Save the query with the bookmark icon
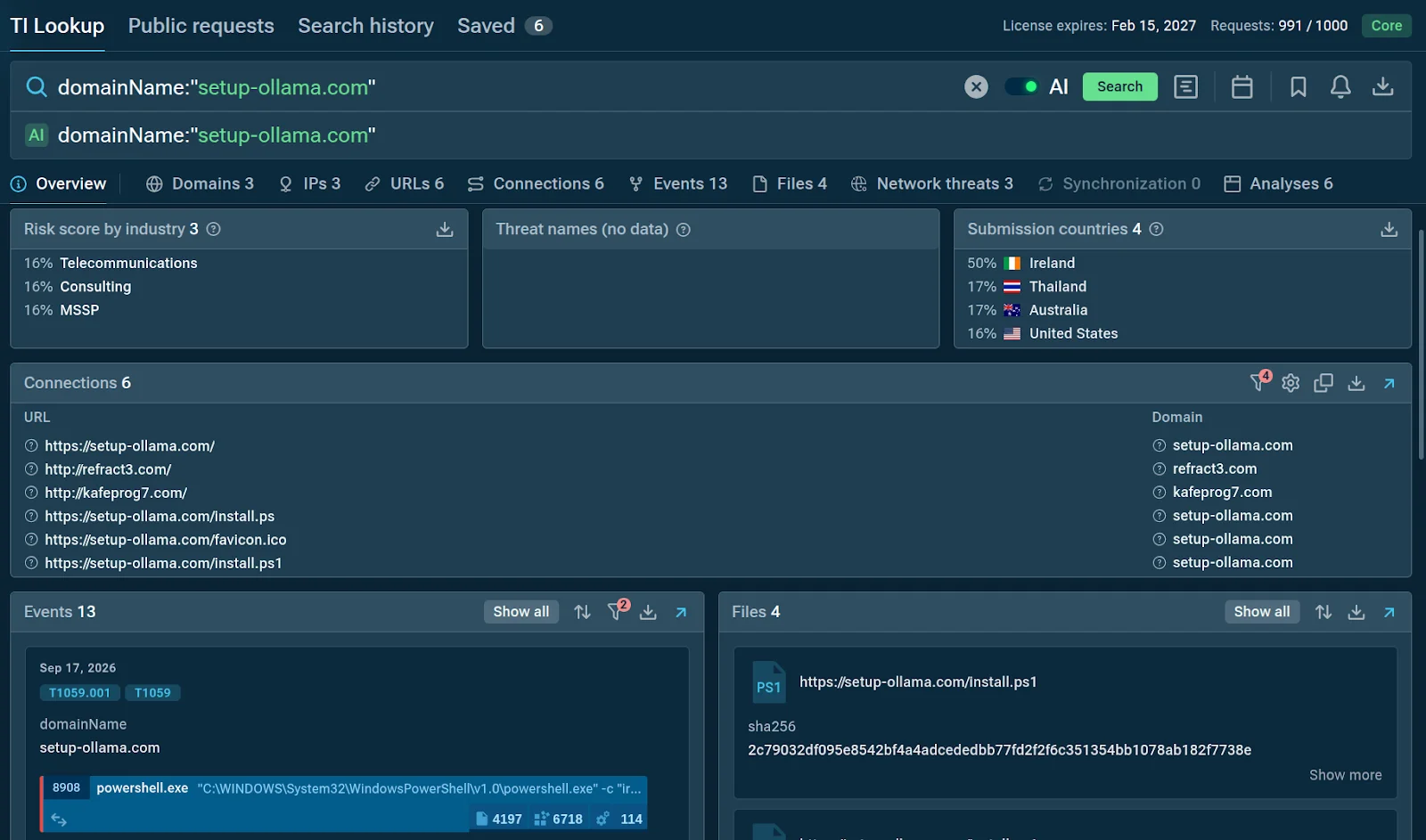This screenshot has width=1426, height=840. pyautogui.click(x=1299, y=86)
